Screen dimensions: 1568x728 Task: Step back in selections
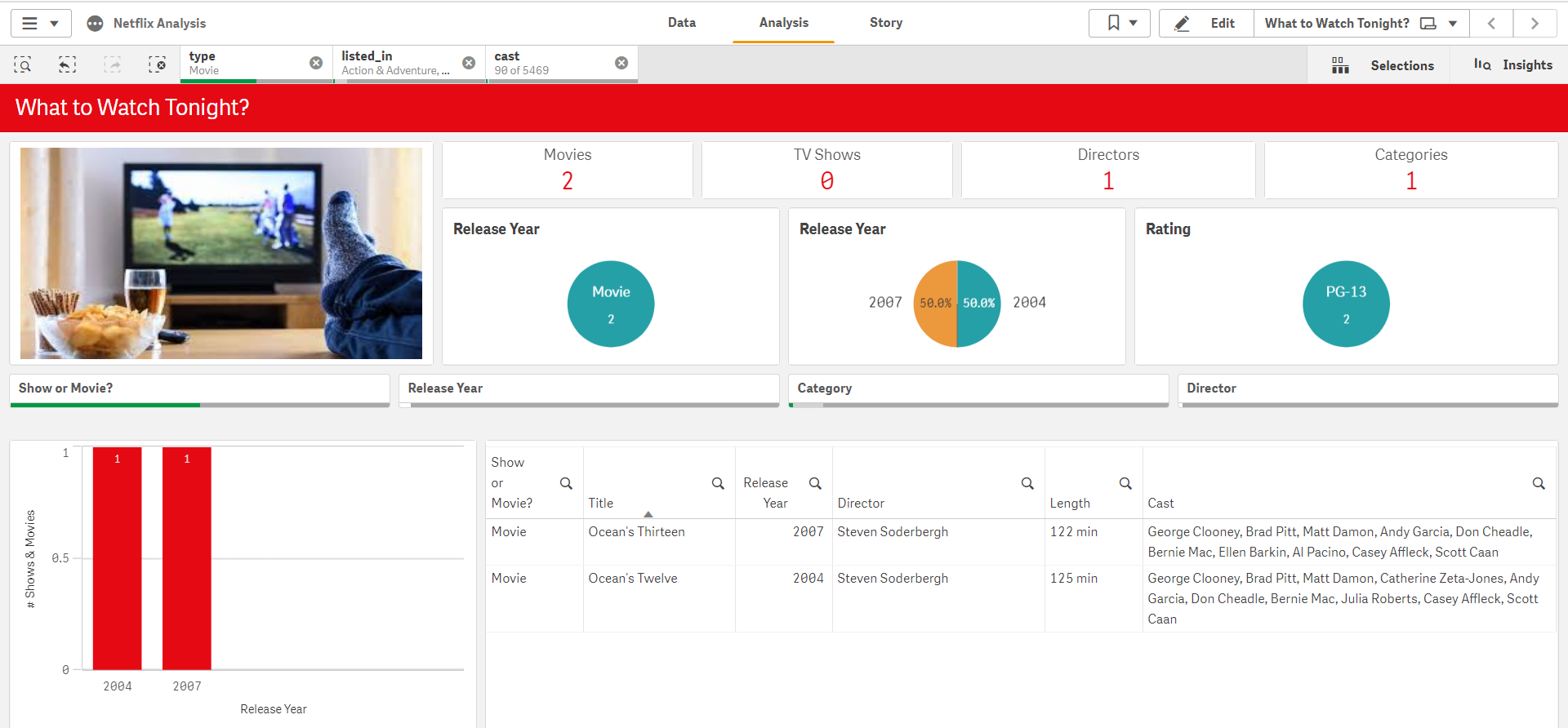pyautogui.click(x=68, y=64)
